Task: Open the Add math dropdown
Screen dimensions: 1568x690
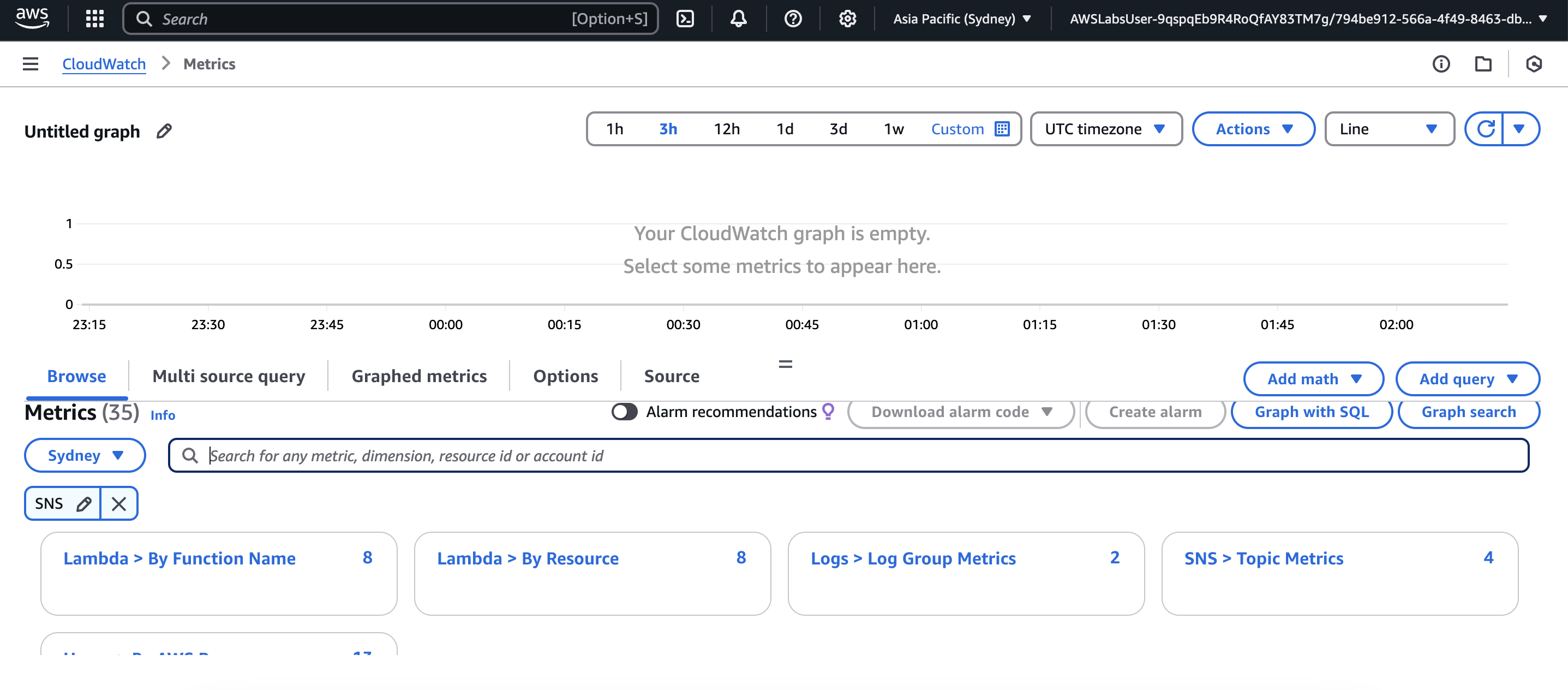Action: [1313, 379]
